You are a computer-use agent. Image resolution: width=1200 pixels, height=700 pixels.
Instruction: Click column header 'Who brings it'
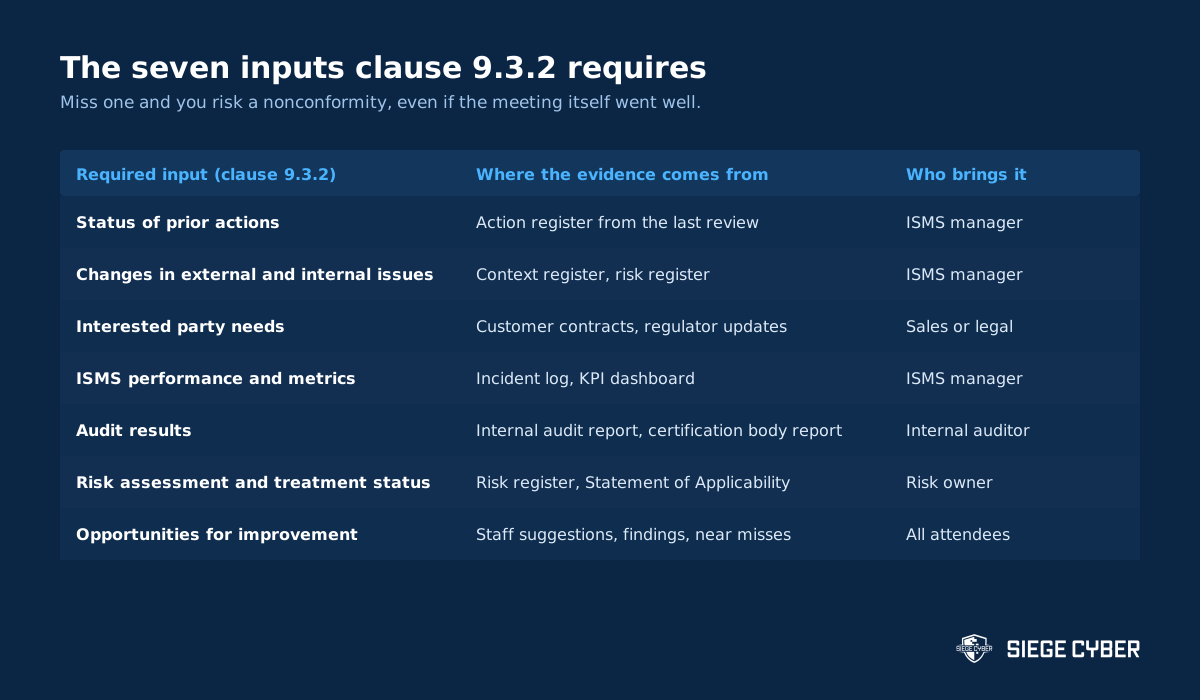pyautogui.click(x=966, y=174)
